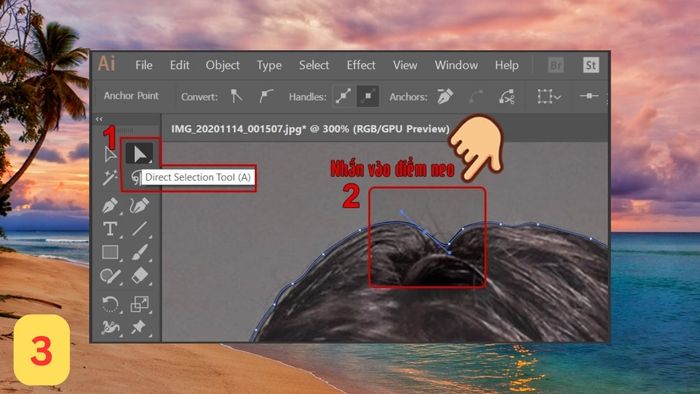Select the Type tool
This screenshot has height=394, width=700.
(x=110, y=229)
